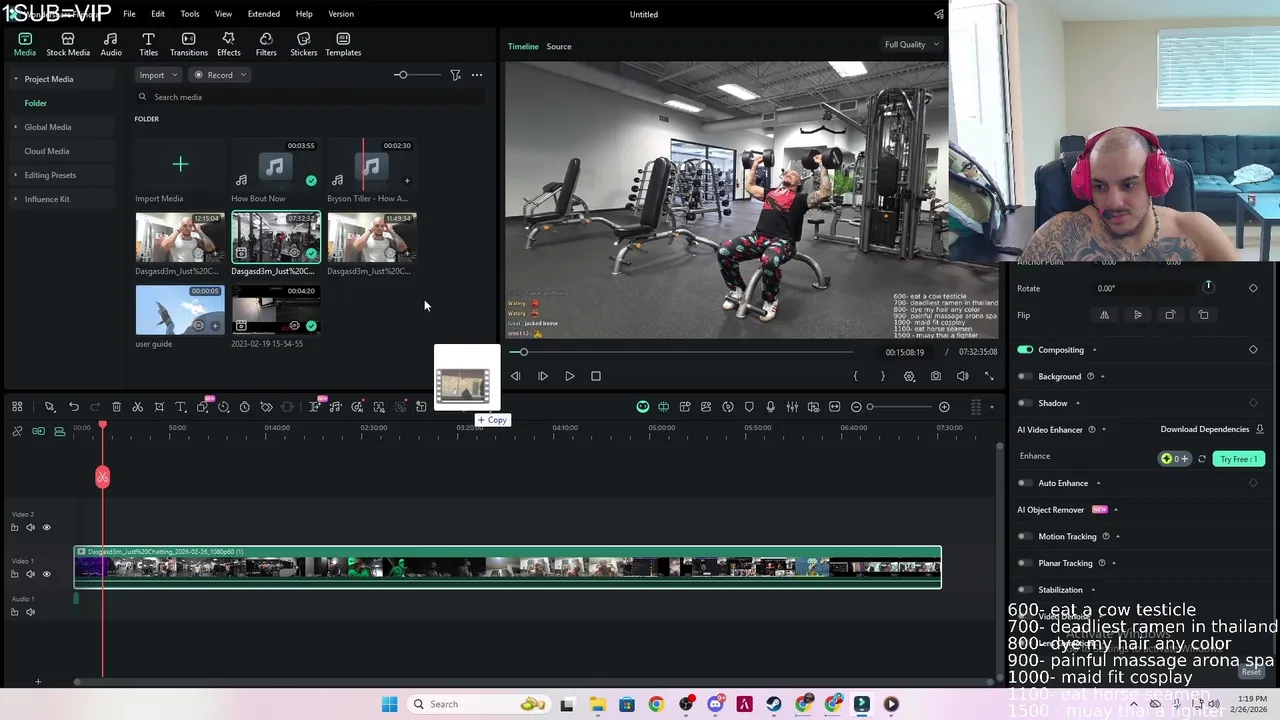This screenshot has height=720, width=1280.
Task: Open the File menu
Action: click(129, 14)
